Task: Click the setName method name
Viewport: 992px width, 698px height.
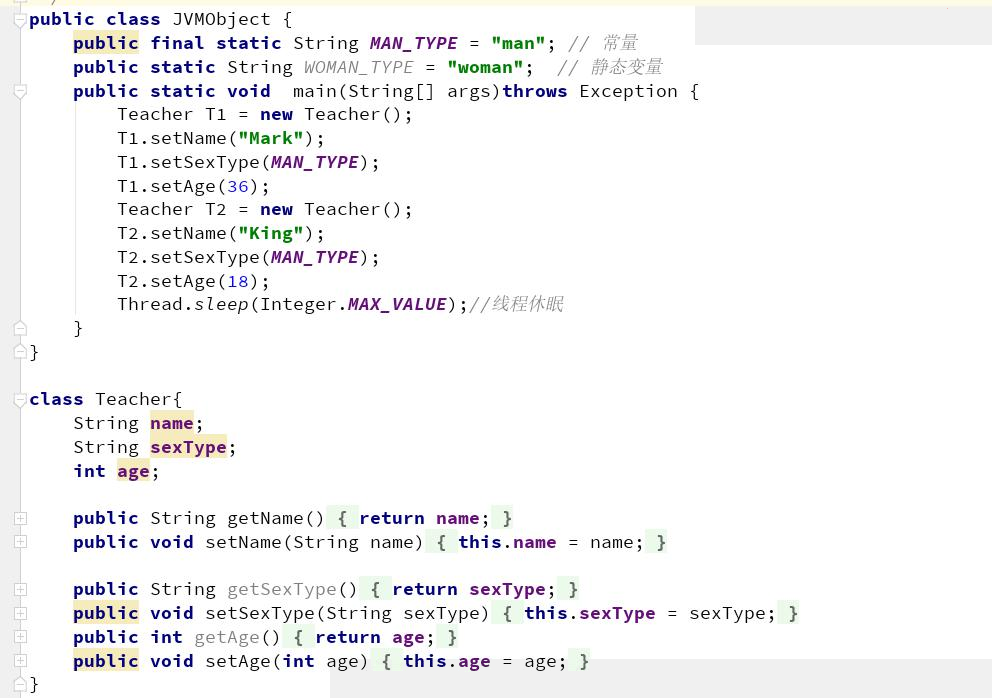Action: tap(243, 542)
